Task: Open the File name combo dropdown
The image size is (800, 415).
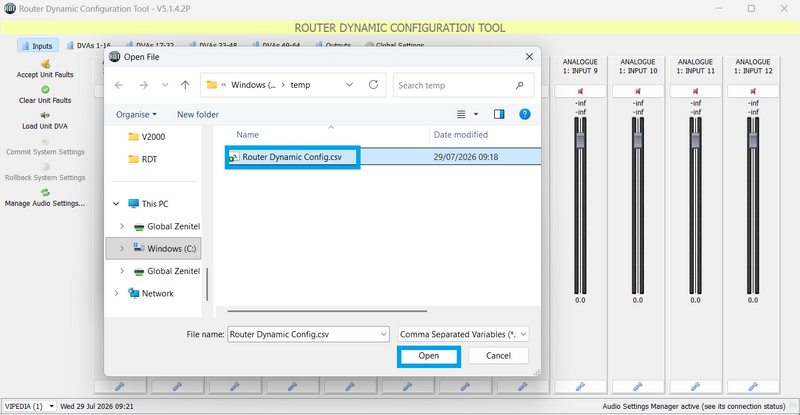Action: click(384, 334)
